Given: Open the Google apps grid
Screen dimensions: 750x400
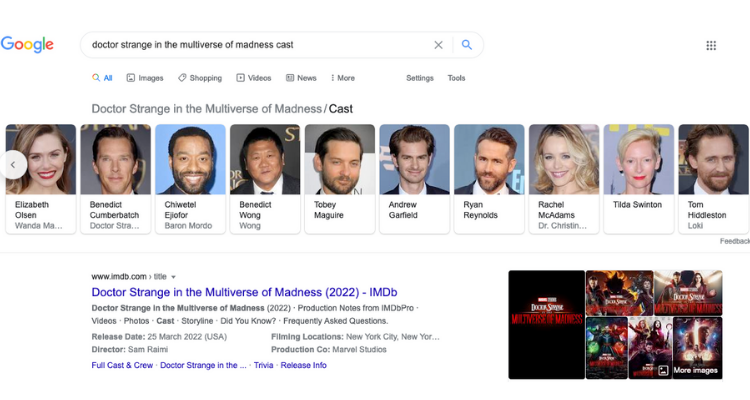Looking at the screenshot, I should (711, 45).
